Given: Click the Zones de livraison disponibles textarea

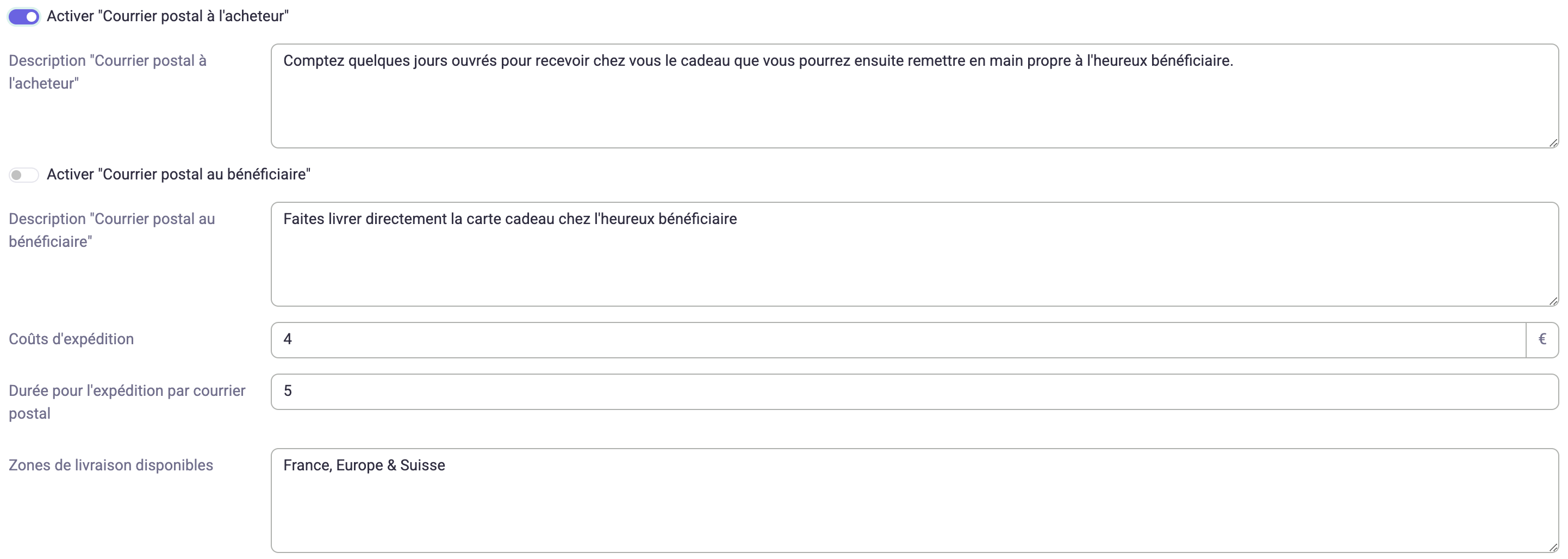Looking at the screenshot, I should coord(914,500).
